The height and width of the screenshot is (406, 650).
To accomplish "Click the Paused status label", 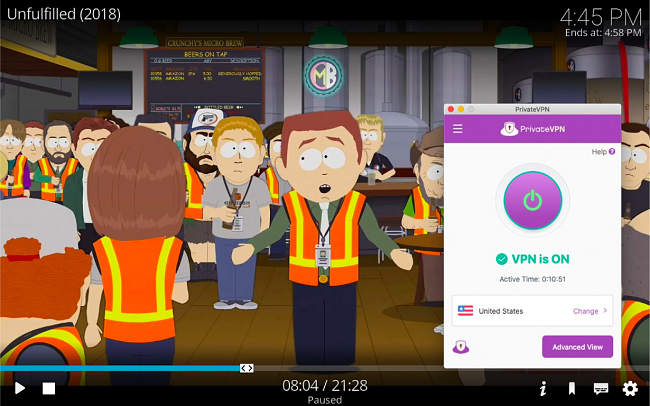I will (x=325, y=400).
